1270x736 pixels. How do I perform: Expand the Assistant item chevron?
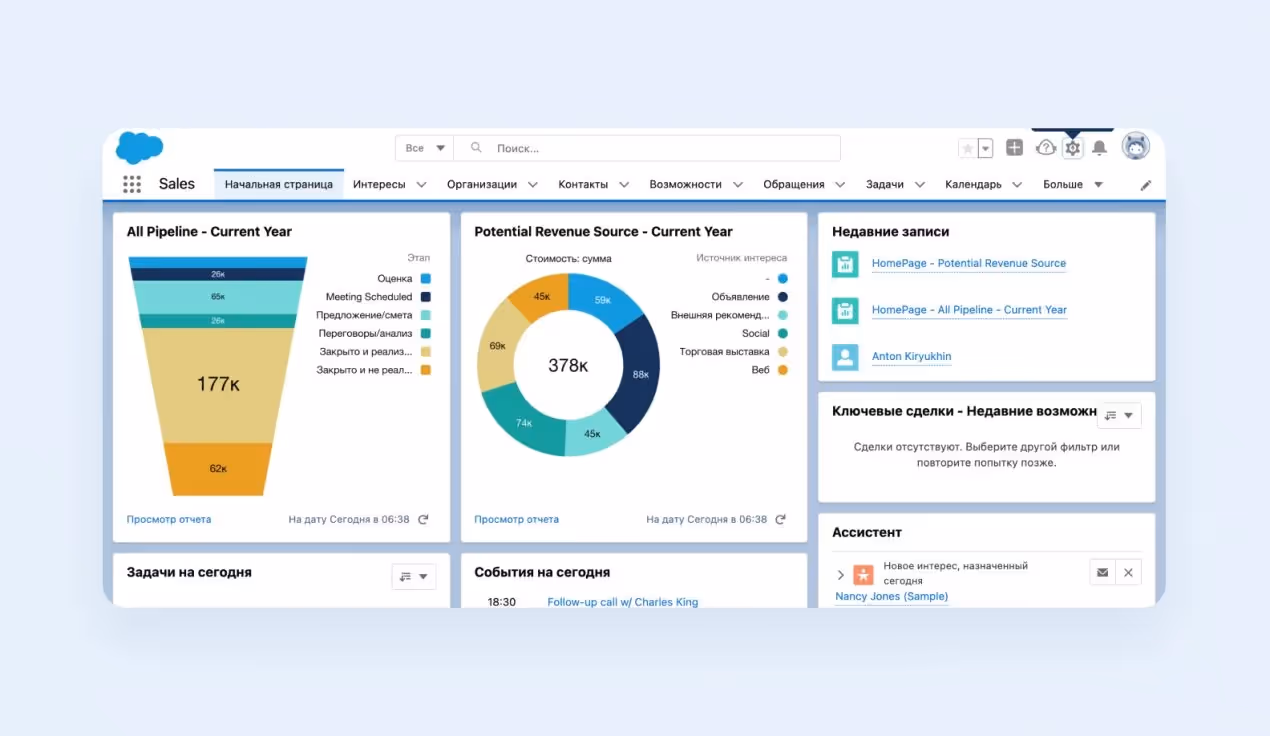pyautogui.click(x=840, y=574)
